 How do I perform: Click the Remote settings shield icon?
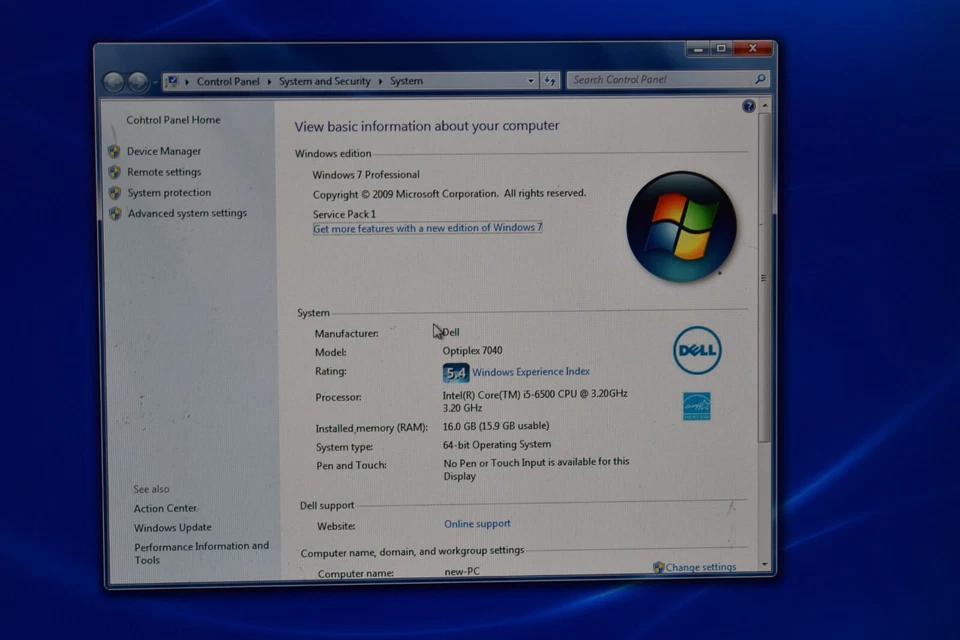pyautogui.click(x=115, y=172)
